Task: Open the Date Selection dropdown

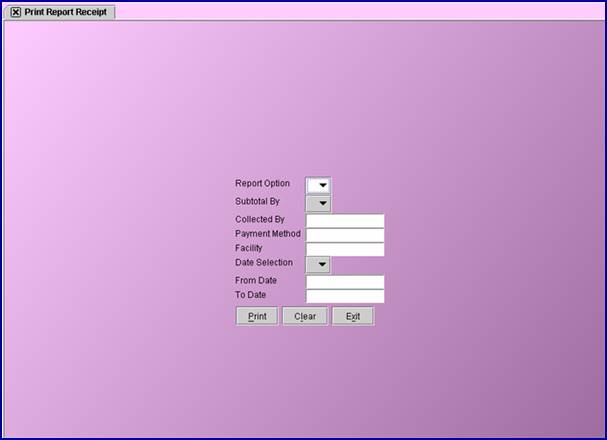Action: [318, 265]
